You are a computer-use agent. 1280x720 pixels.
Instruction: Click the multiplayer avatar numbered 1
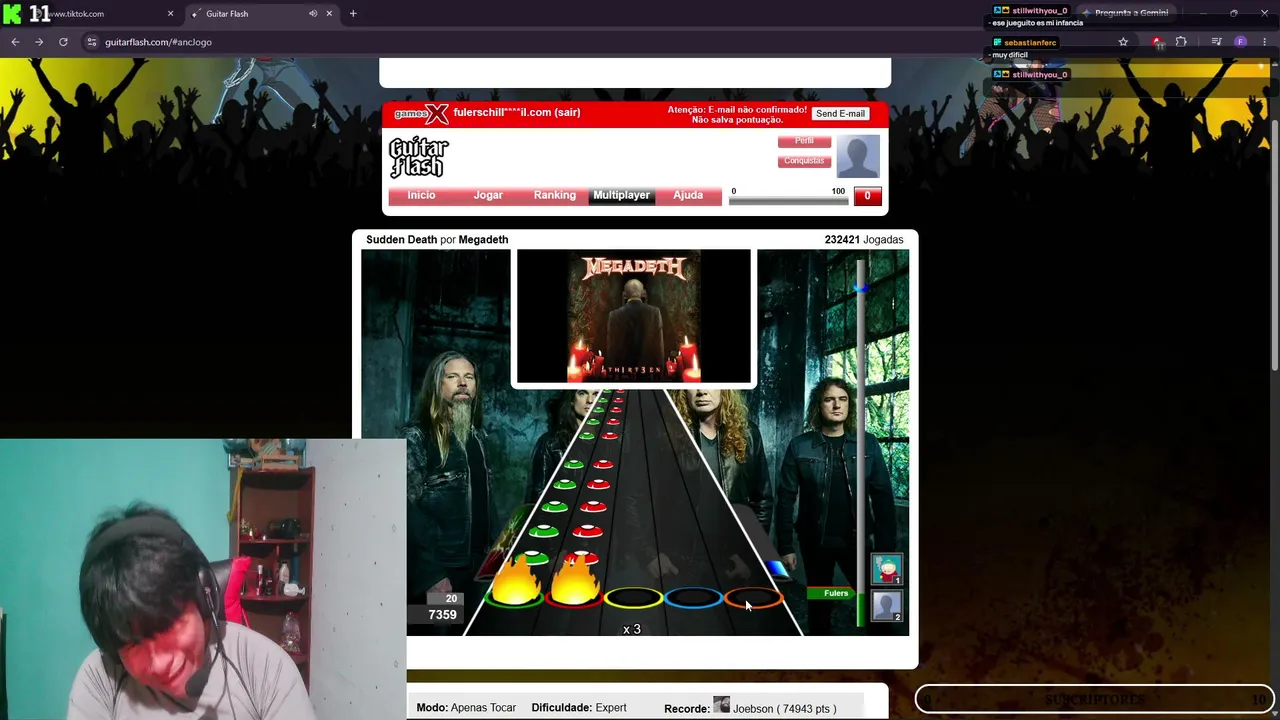pos(886,569)
